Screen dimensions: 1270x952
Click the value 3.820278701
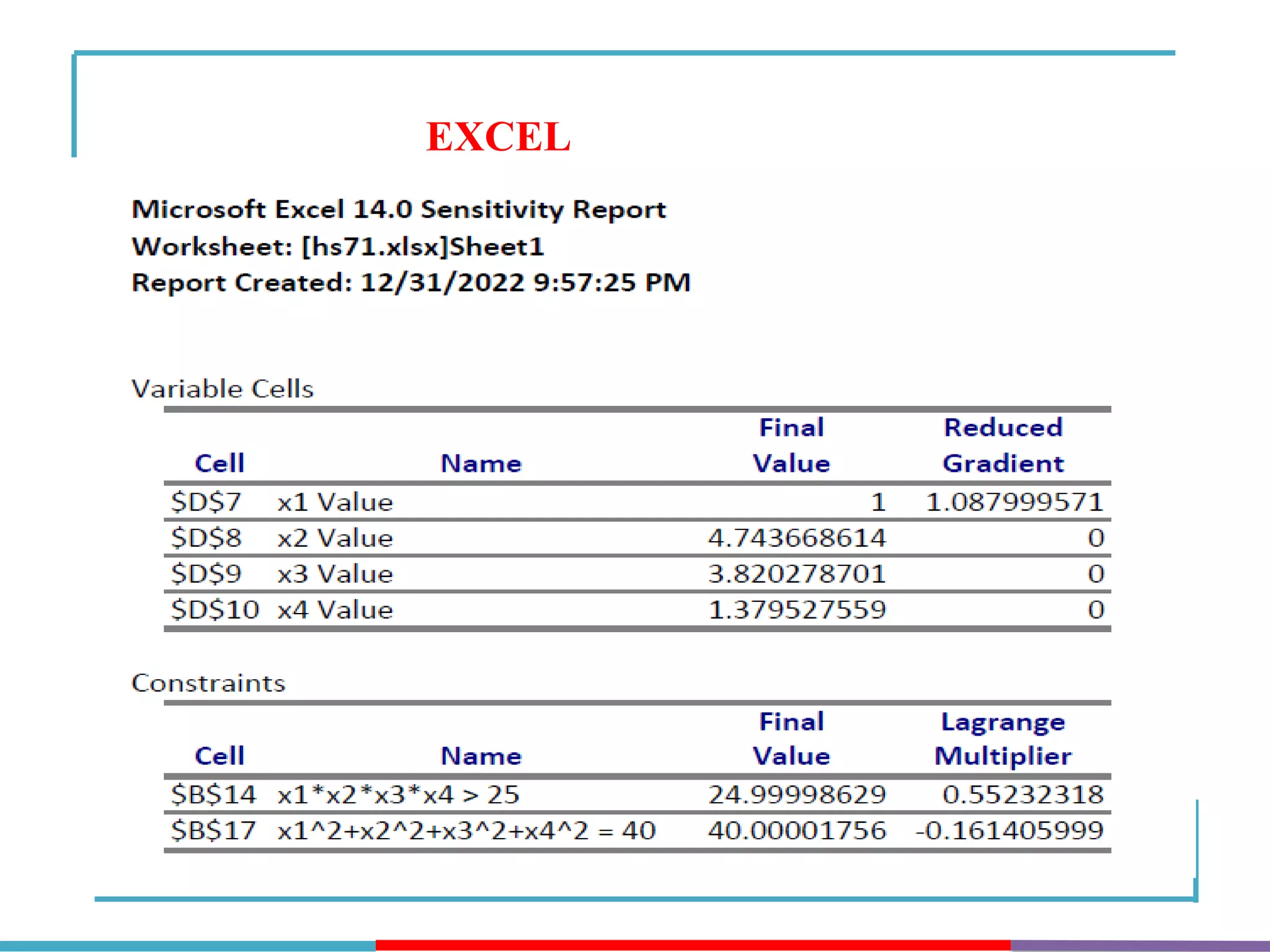(x=797, y=574)
